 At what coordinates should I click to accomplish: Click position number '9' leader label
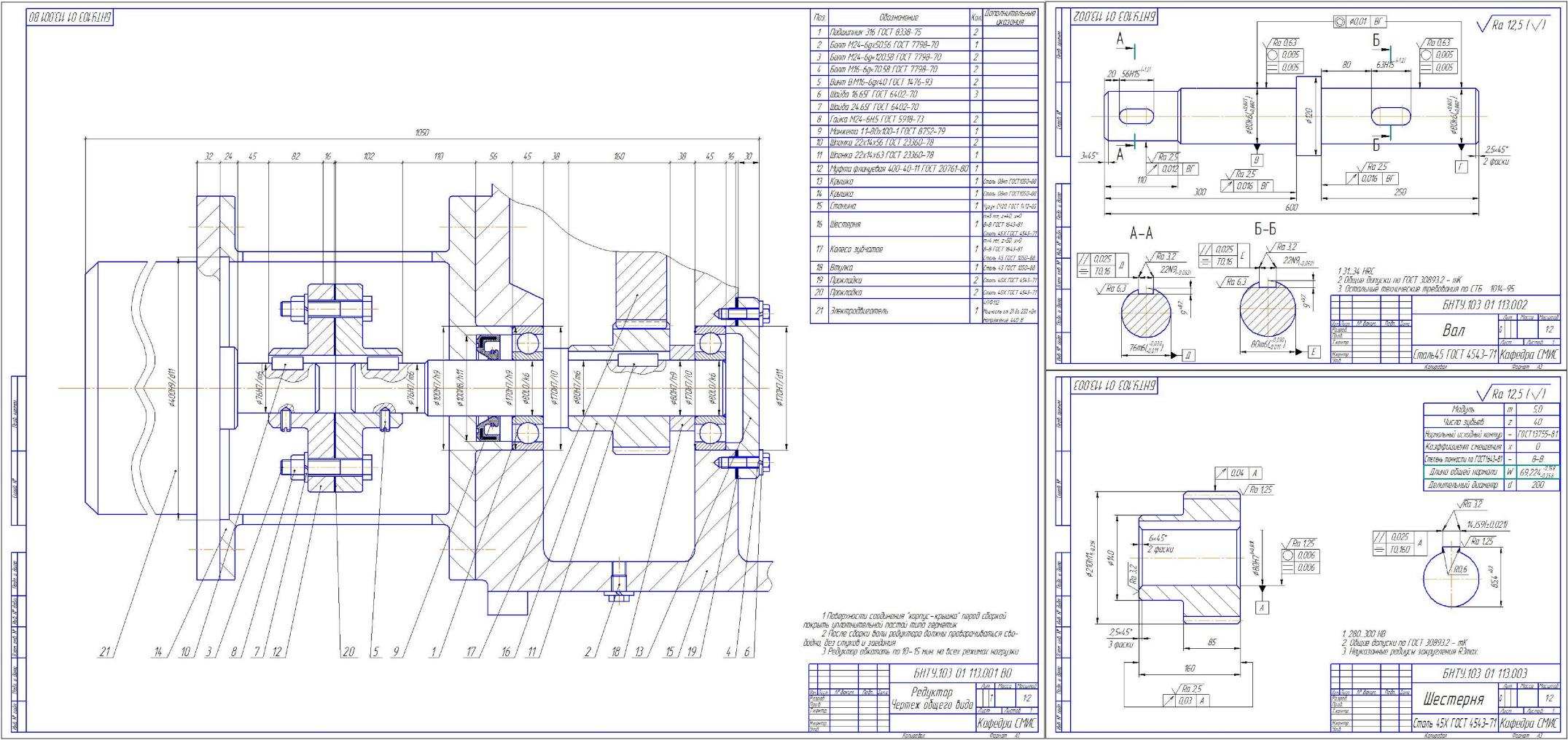click(x=396, y=652)
